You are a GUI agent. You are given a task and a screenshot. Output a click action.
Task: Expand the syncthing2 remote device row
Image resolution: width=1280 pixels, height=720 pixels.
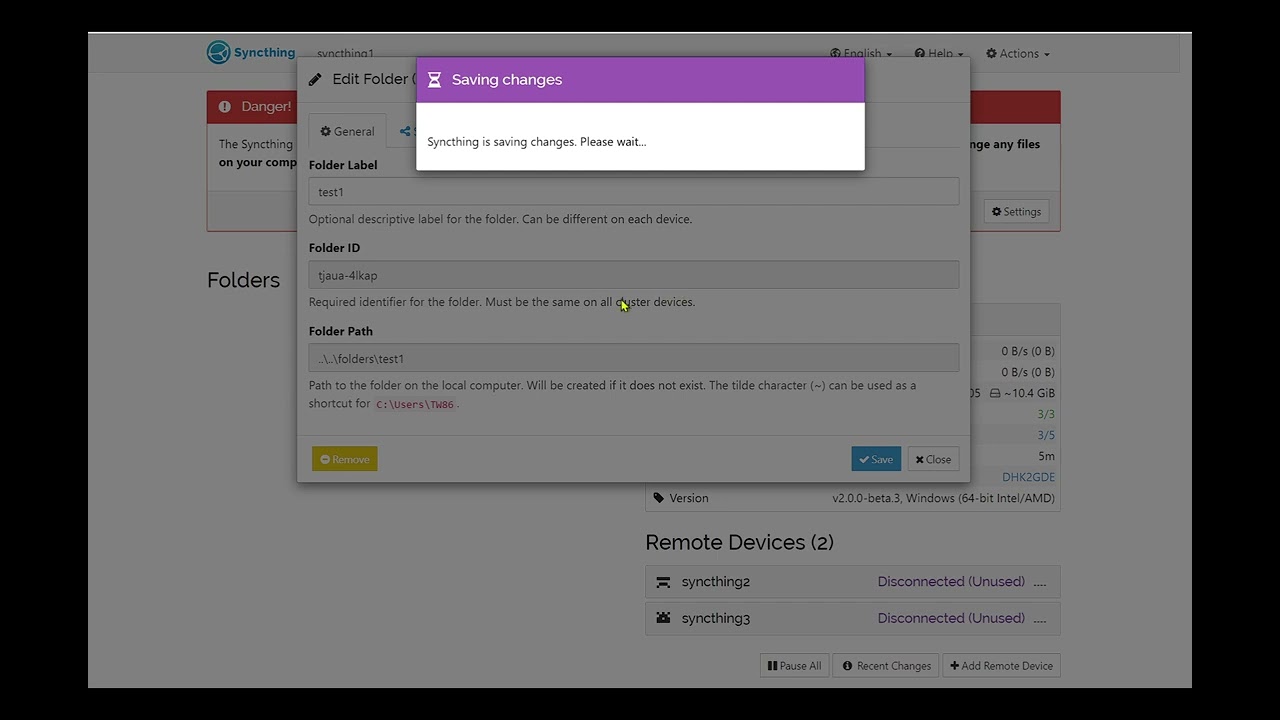click(x=853, y=582)
